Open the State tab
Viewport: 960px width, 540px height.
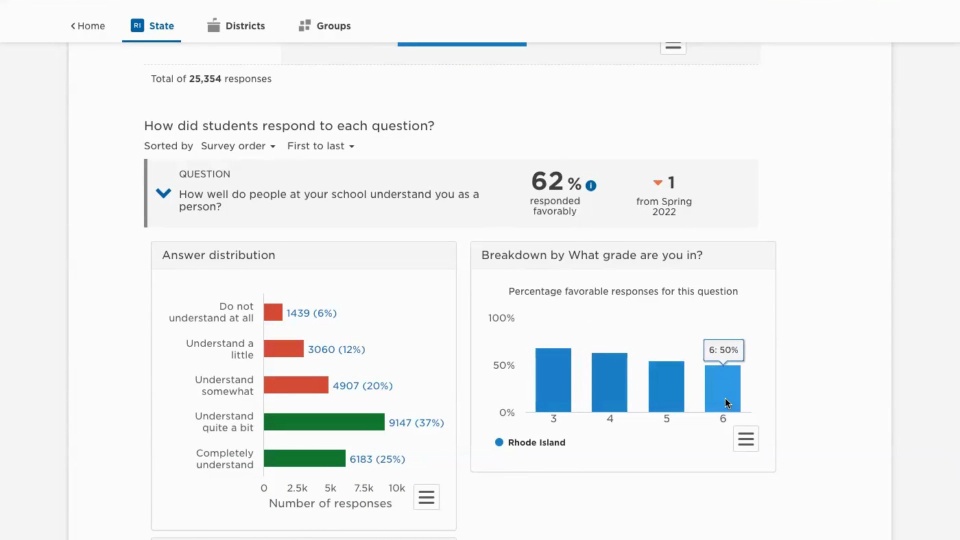[152, 26]
